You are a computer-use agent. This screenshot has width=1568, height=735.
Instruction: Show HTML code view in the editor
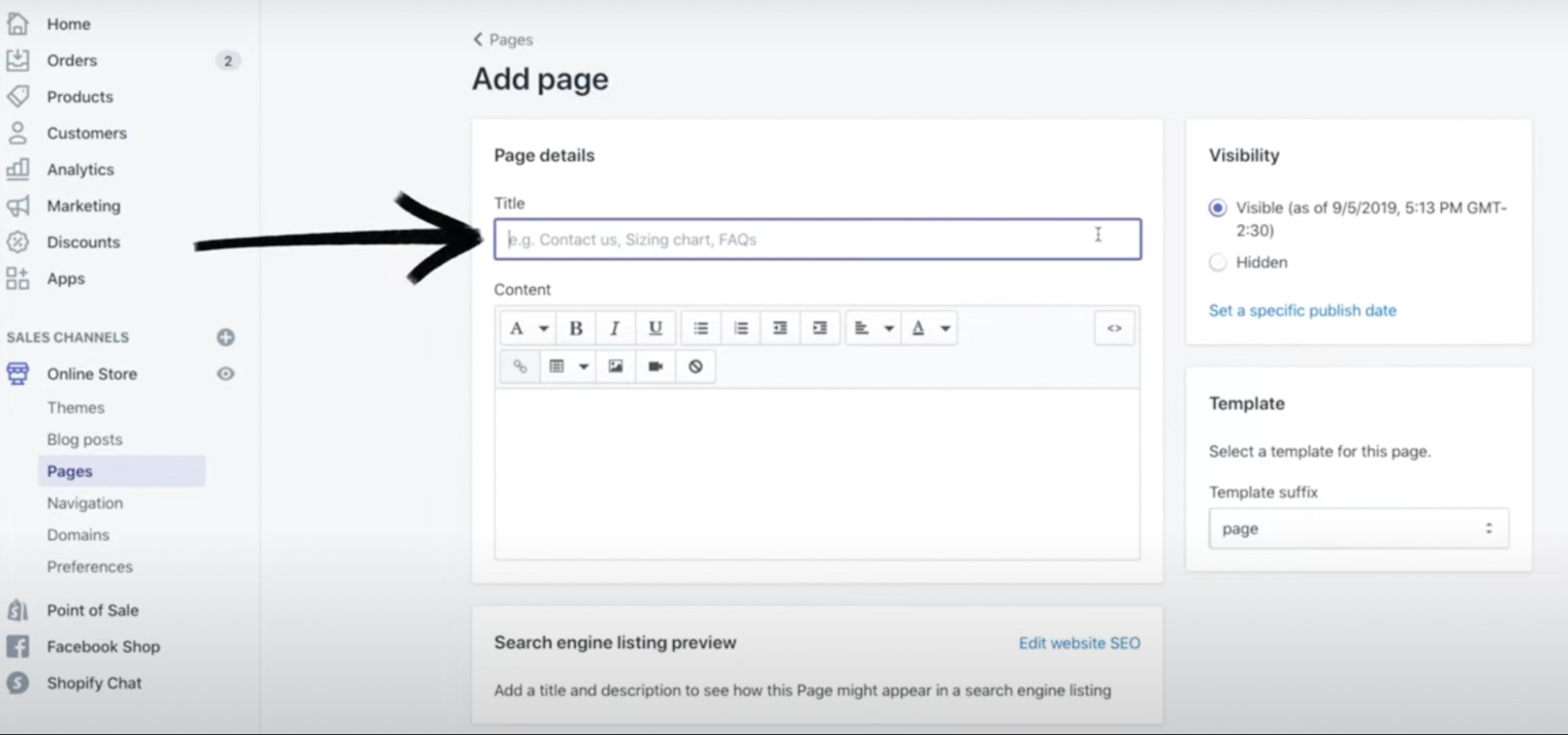coord(1114,328)
